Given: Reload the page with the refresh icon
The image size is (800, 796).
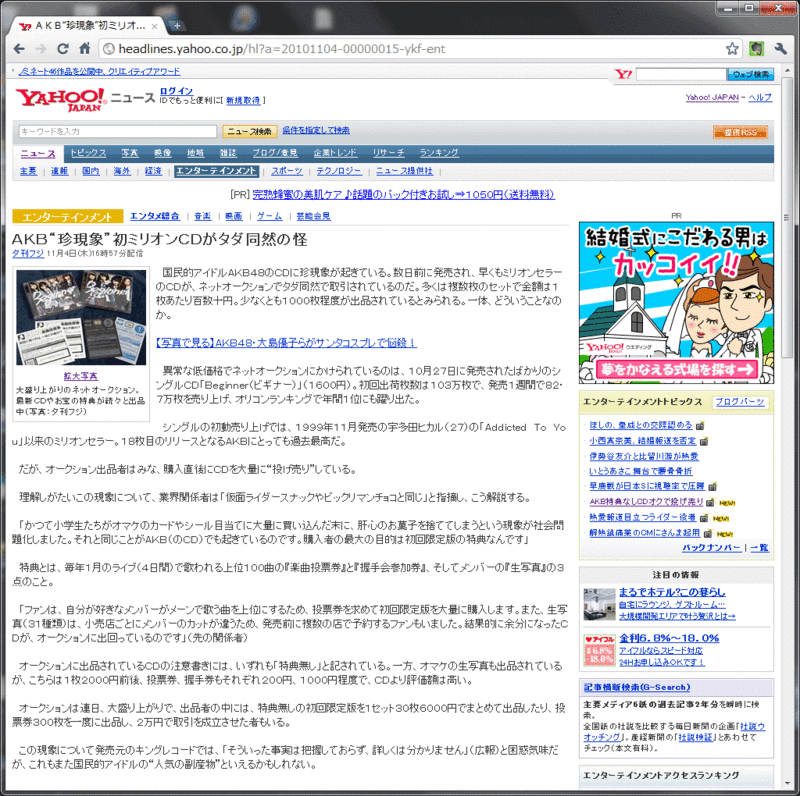Looking at the screenshot, I should [x=63, y=48].
